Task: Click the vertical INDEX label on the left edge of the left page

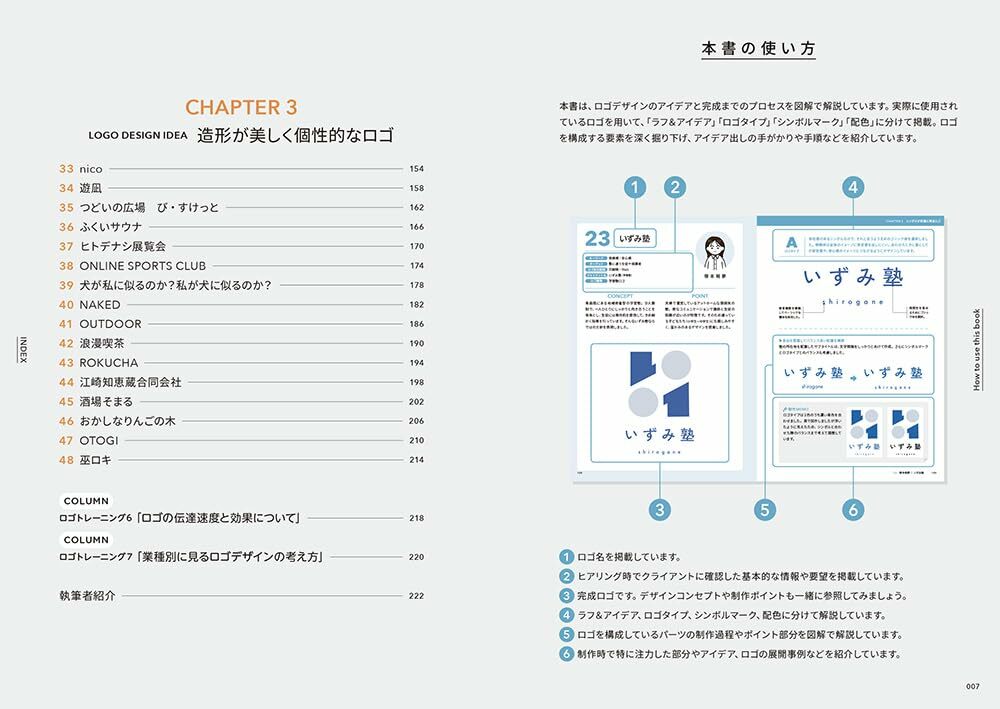Action: point(23,350)
